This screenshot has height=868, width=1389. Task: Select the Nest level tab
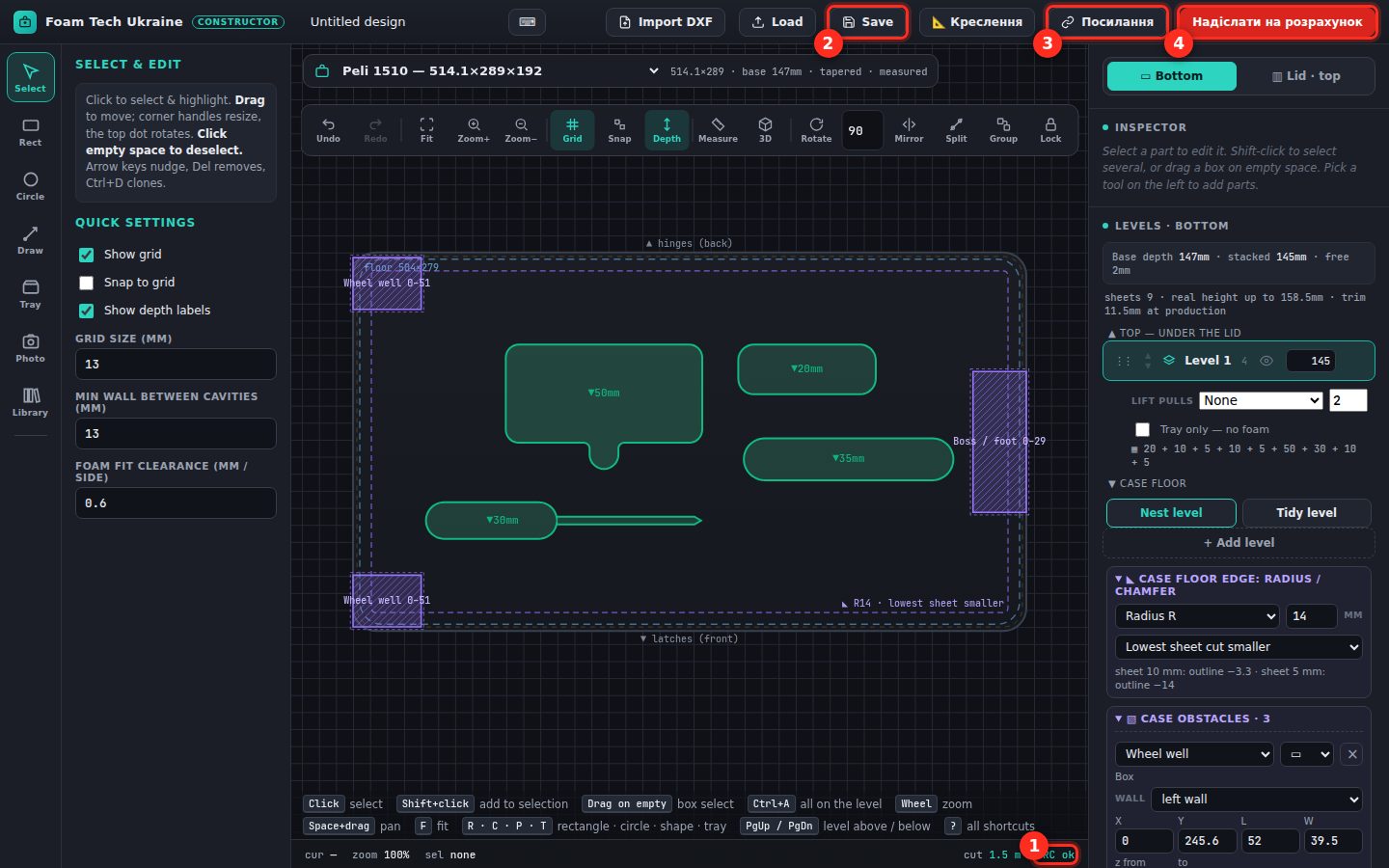1171,513
